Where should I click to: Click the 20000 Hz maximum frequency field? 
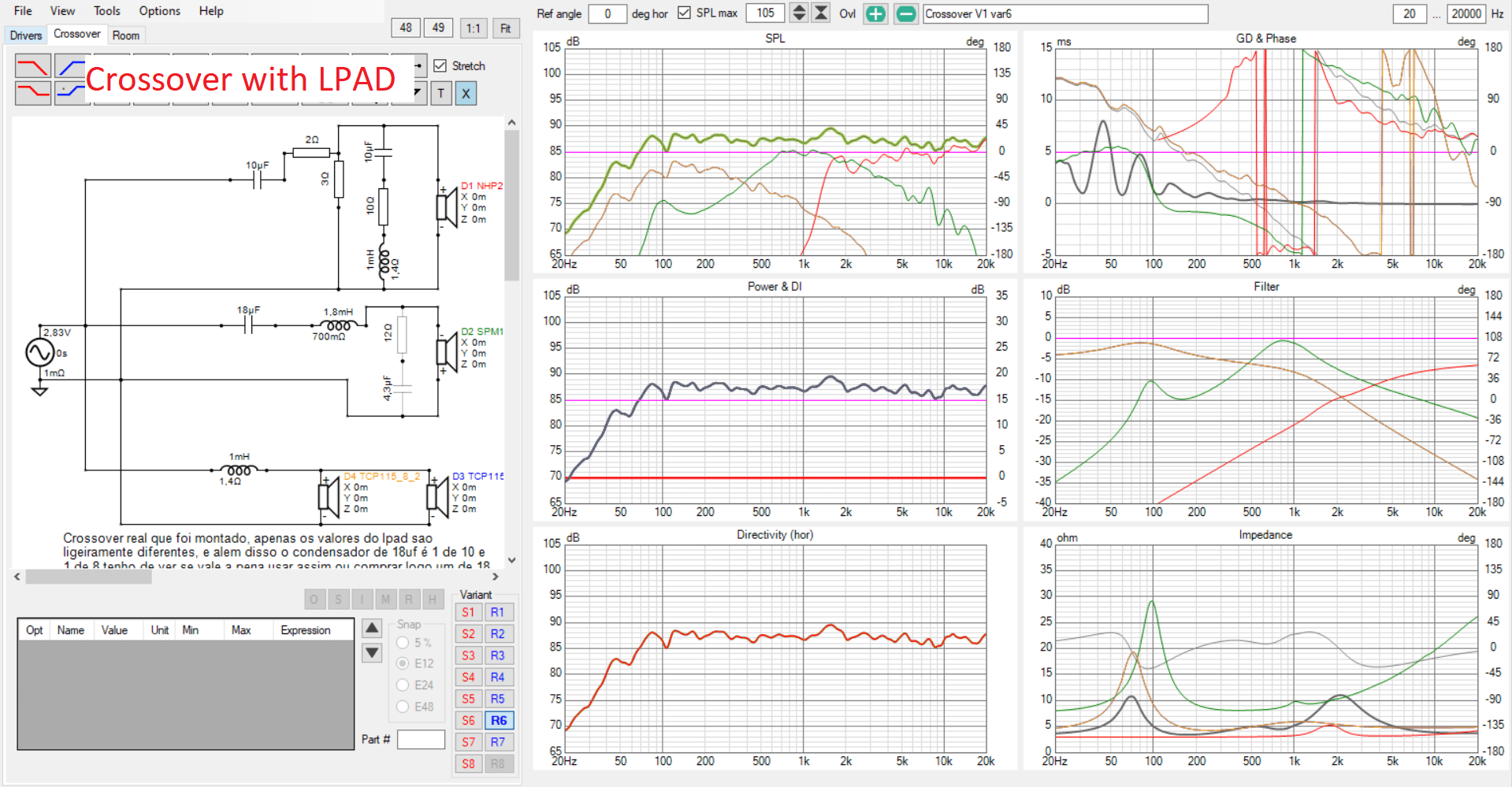pos(1466,13)
